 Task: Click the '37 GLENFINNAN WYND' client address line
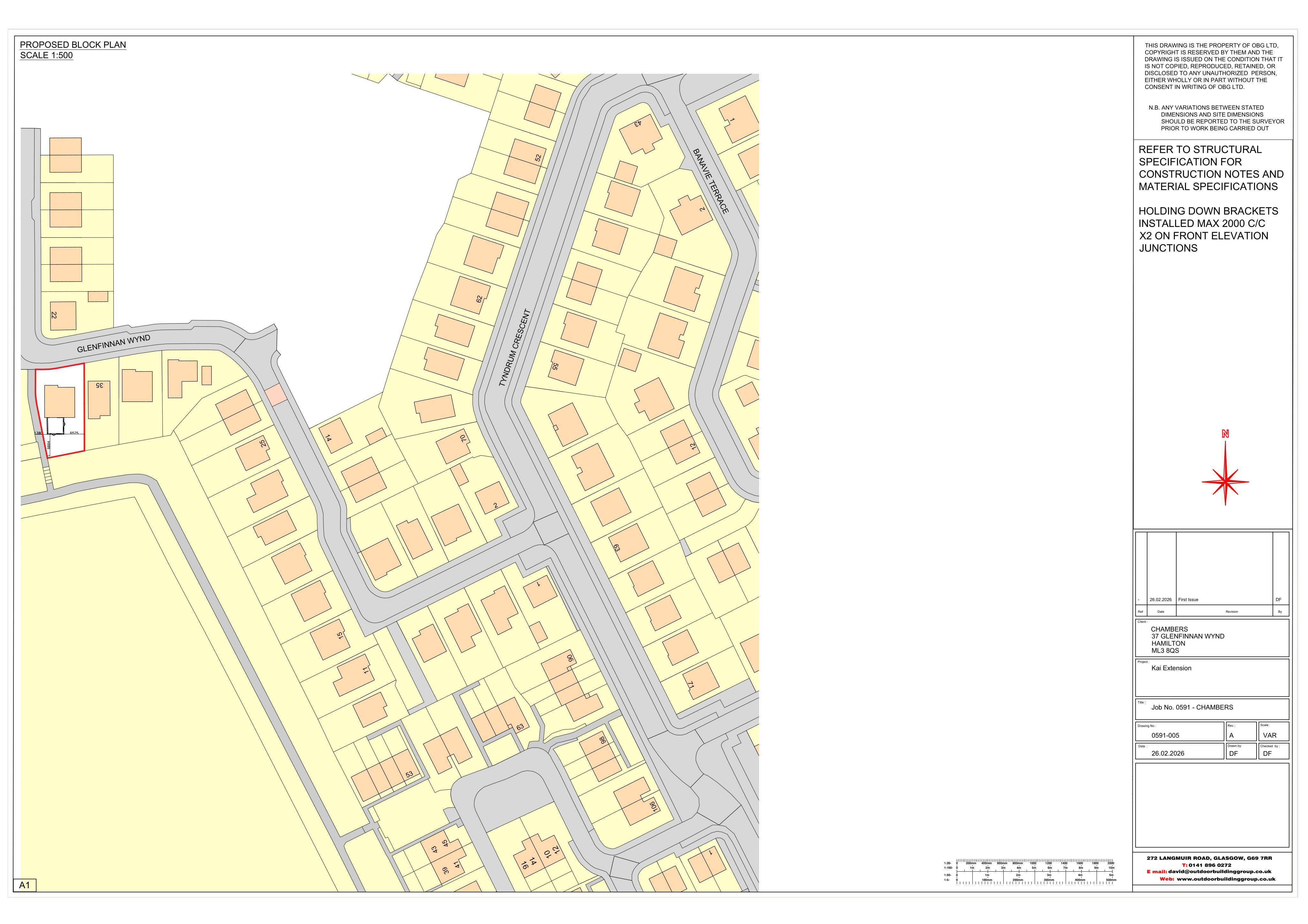[x=1188, y=636]
